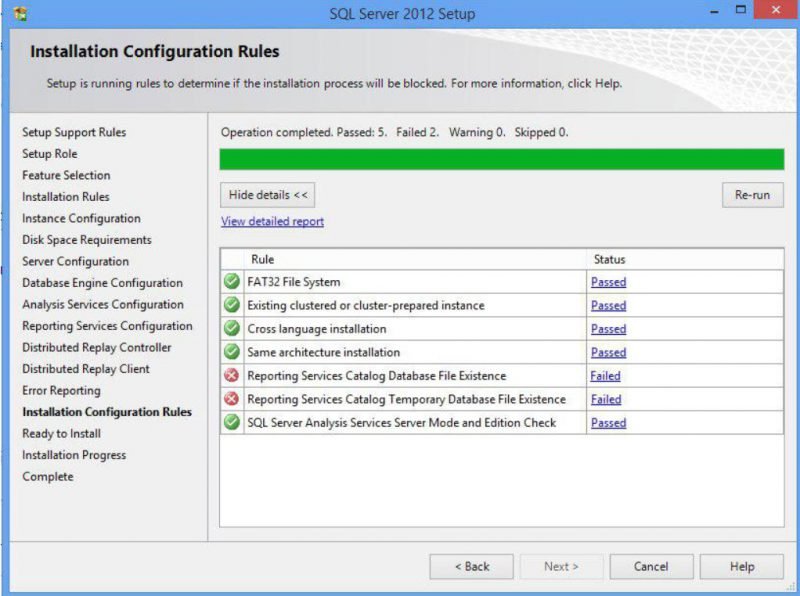The image size is (800, 596).
Task: Maximize the SQL Server 2012 Setup window
Action: [x=741, y=10]
